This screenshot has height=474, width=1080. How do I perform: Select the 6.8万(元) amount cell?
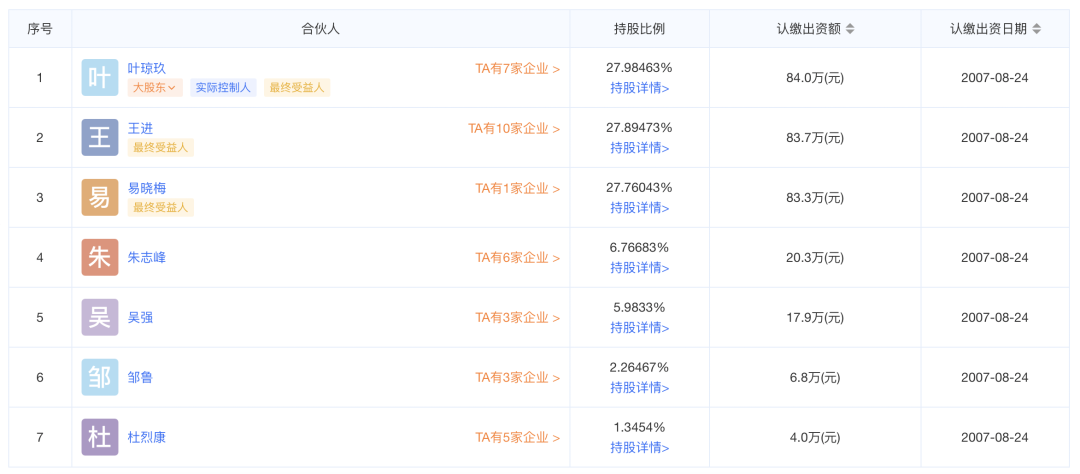[x=816, y=378]
